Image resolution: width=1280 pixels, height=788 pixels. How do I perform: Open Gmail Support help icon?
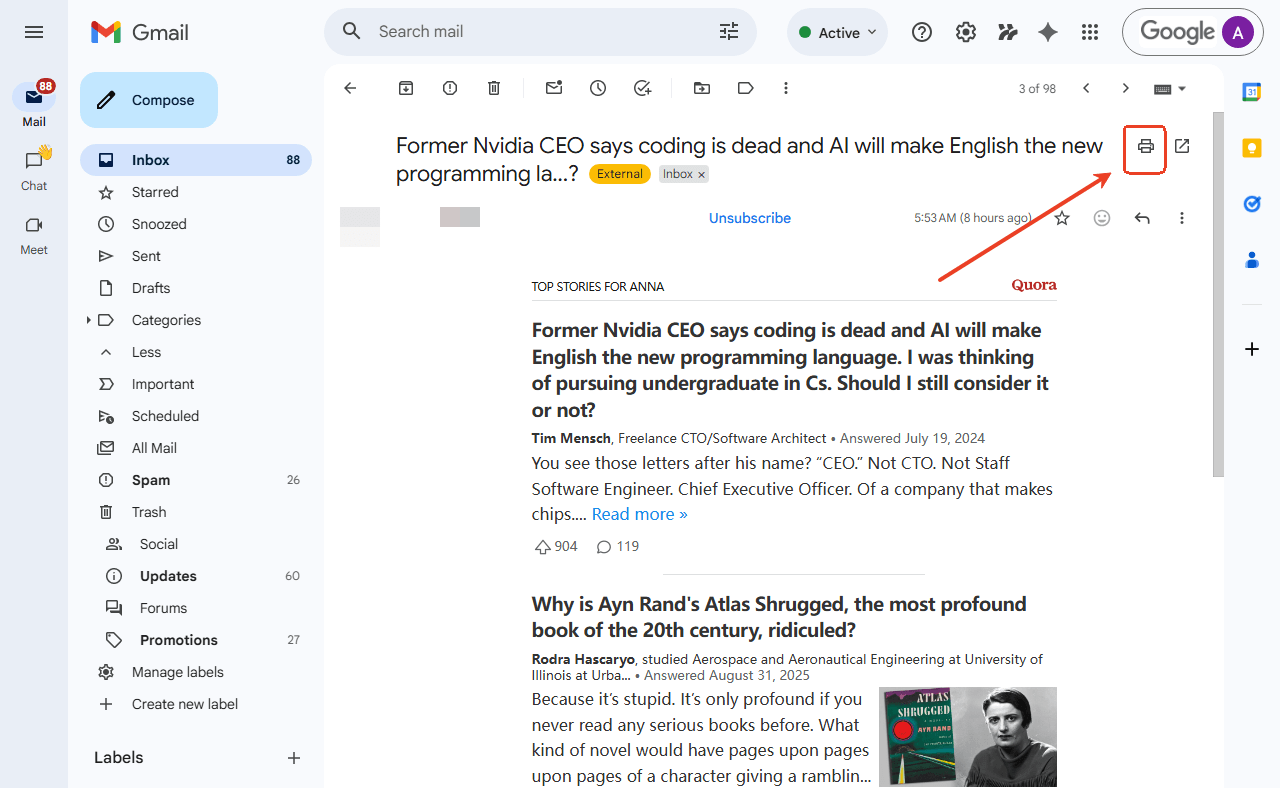coord(922,32)
